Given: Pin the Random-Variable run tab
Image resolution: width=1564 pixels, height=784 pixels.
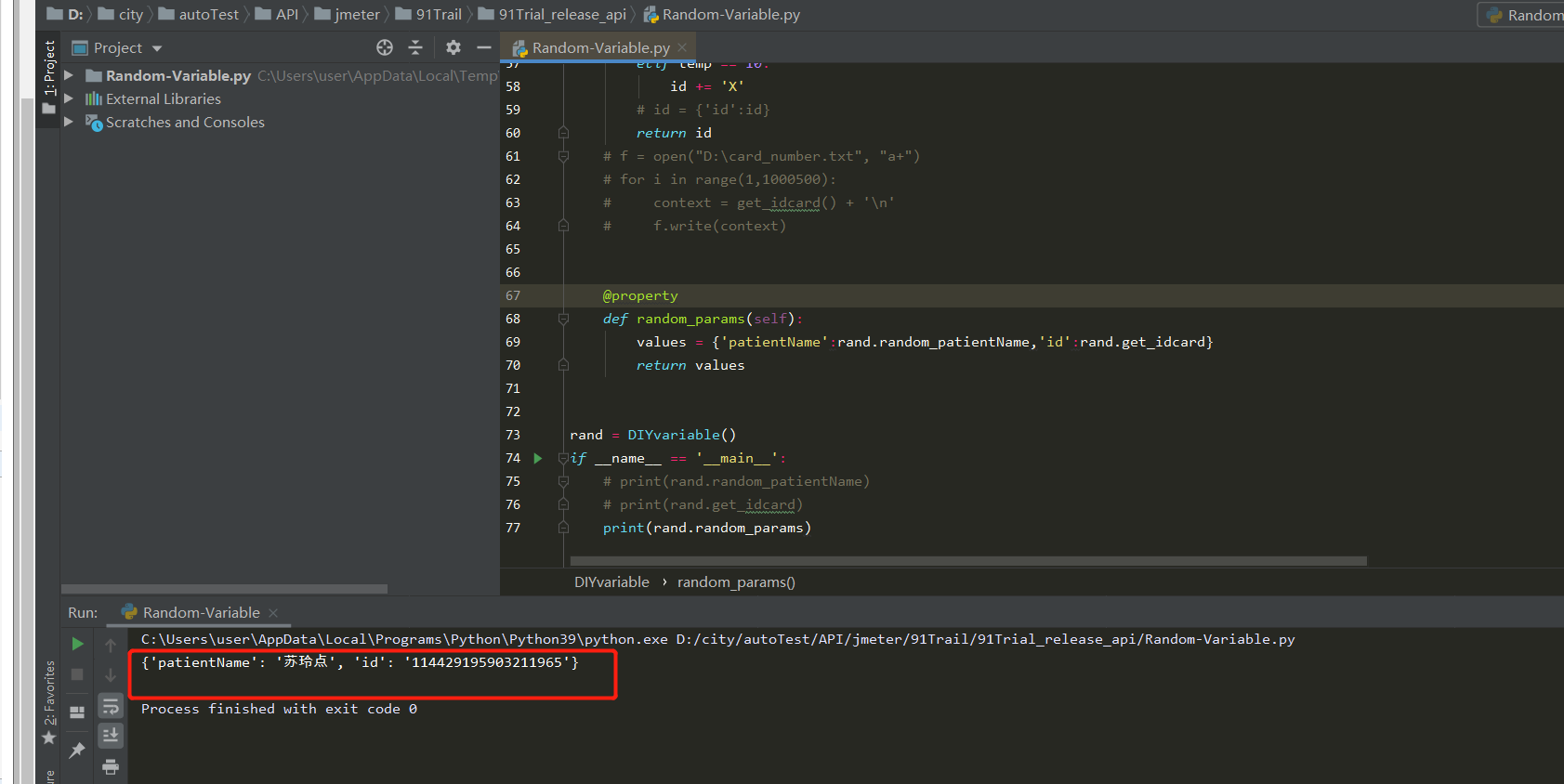Looking at the screenshot, I should [78, 750].
